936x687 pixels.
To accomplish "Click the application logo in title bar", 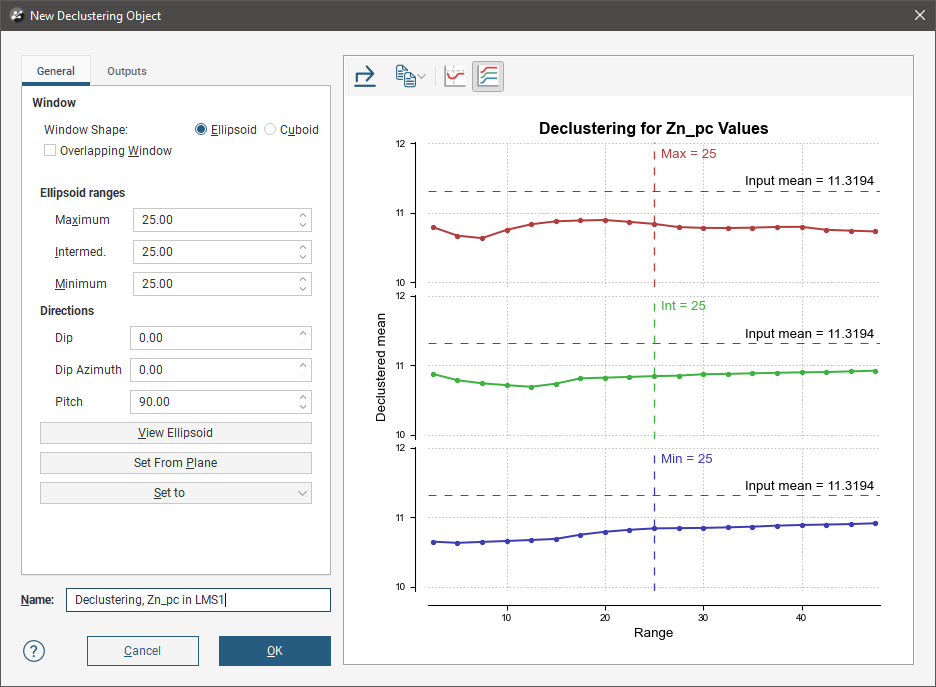I will click(15, 15).
